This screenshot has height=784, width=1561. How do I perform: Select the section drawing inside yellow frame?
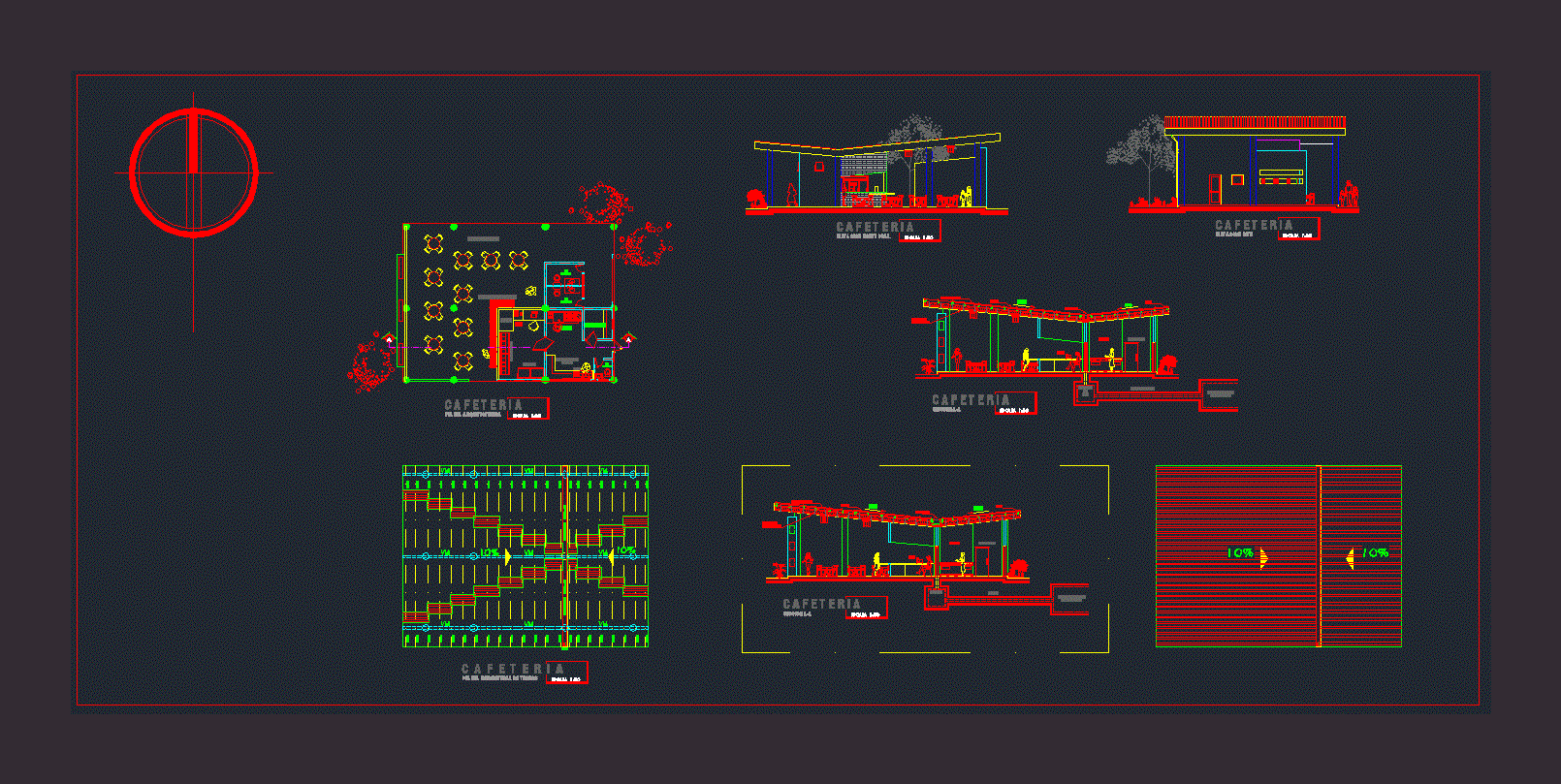926,559
